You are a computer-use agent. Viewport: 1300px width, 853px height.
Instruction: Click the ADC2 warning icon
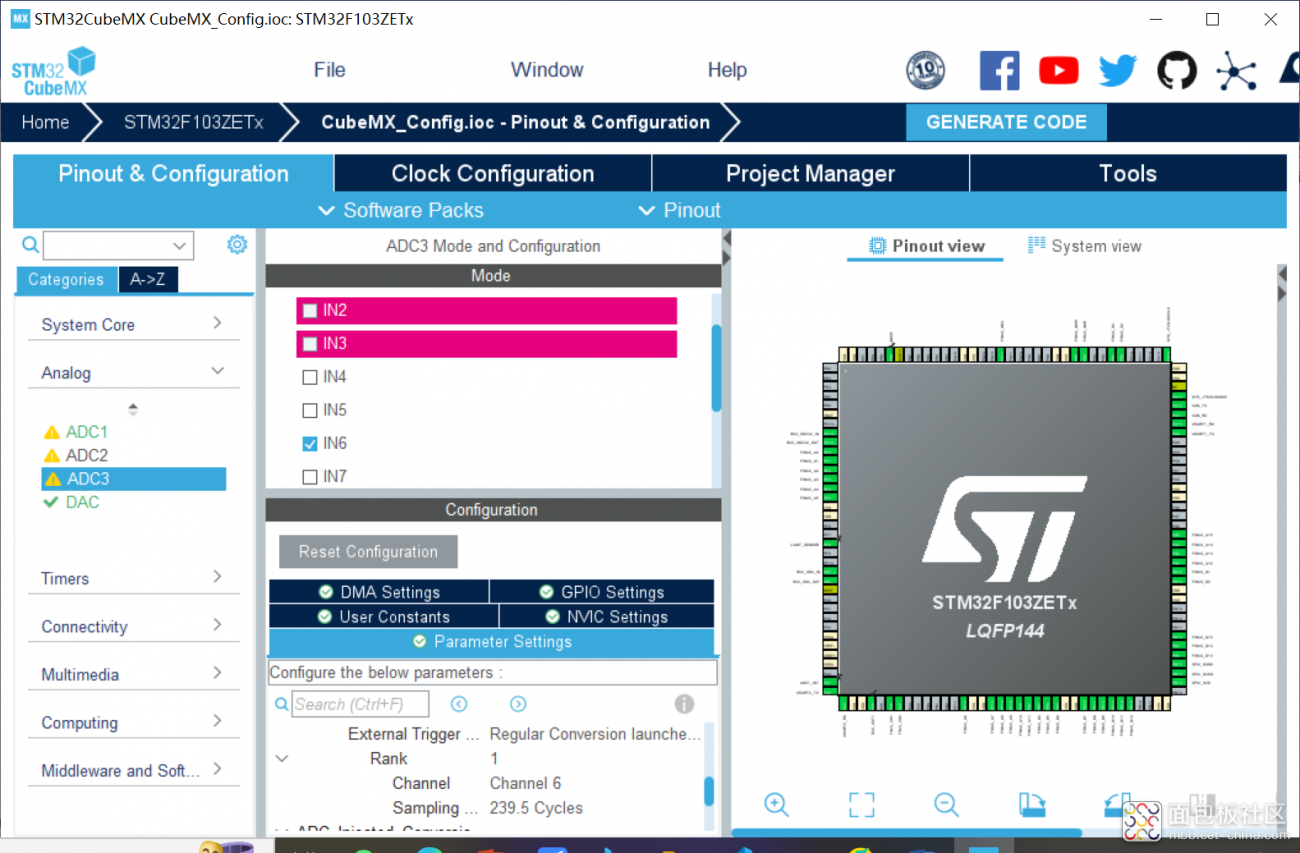tap(52, 456)
